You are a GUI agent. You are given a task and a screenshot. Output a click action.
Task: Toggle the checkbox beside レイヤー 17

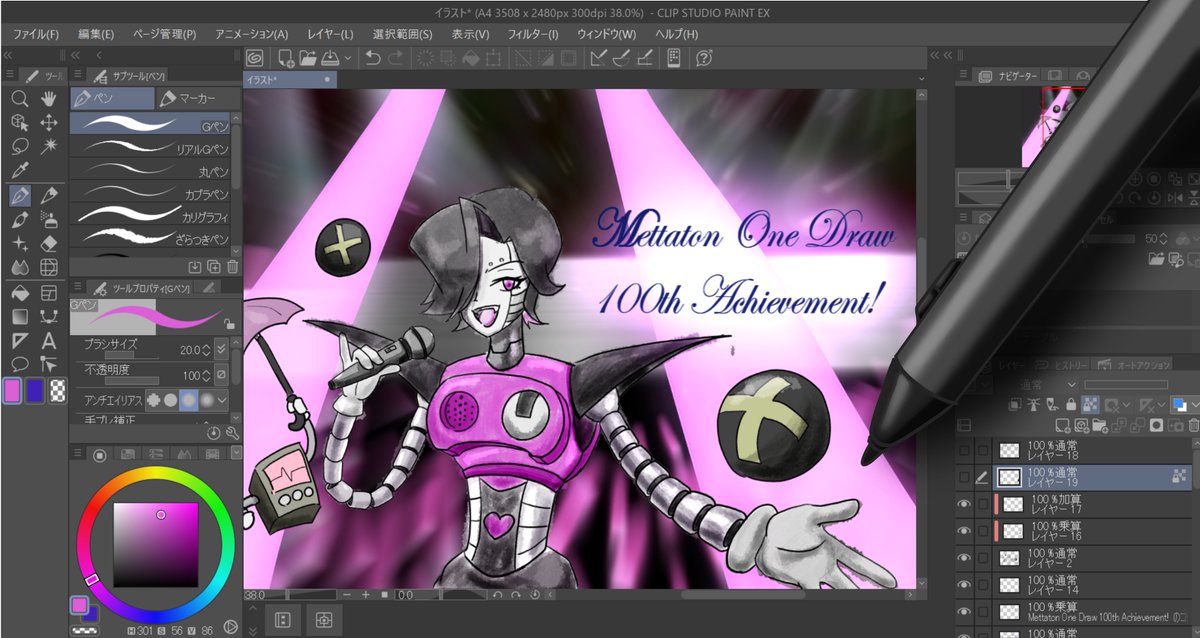[x=982, y=505]
